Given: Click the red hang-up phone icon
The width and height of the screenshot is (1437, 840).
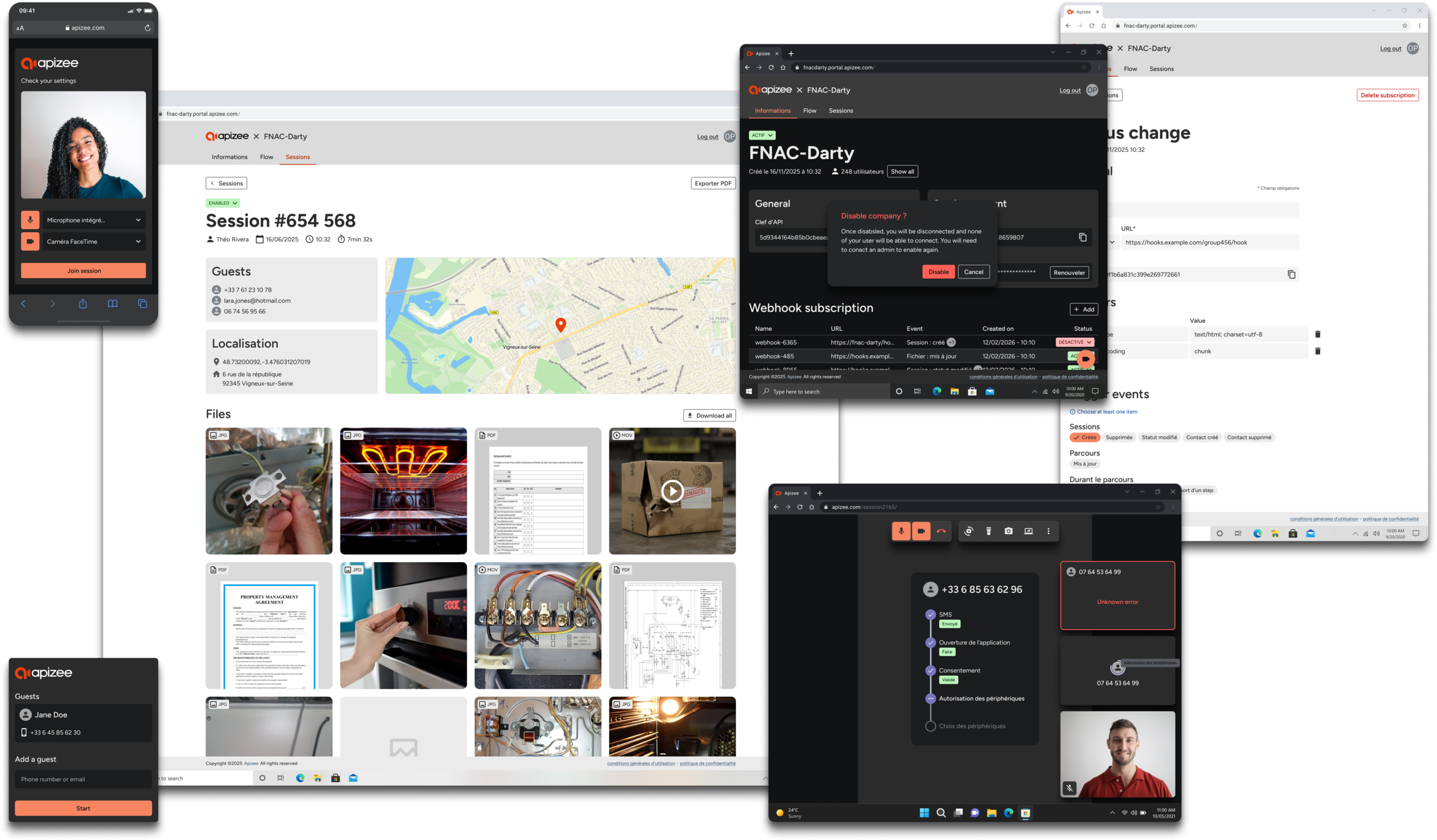Looking at the screenshot, I should tap(941, 531).
